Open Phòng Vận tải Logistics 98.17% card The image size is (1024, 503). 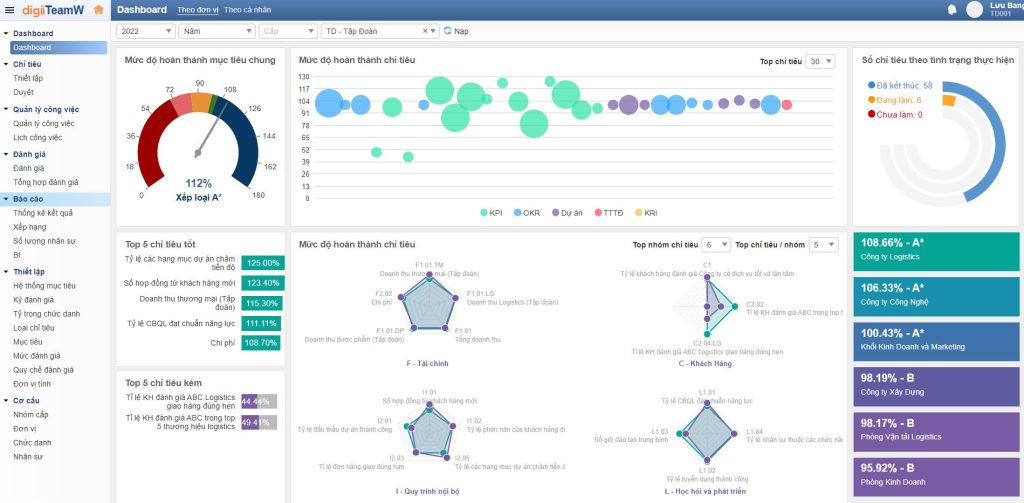pos(936,432)
